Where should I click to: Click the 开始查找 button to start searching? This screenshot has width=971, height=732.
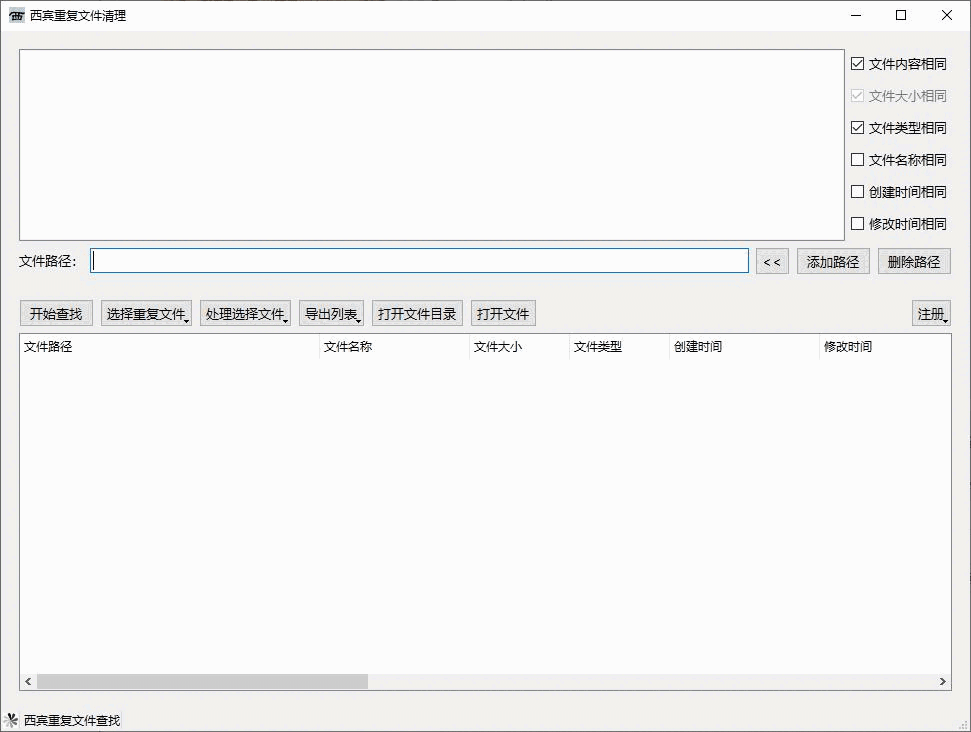point(55,312)
